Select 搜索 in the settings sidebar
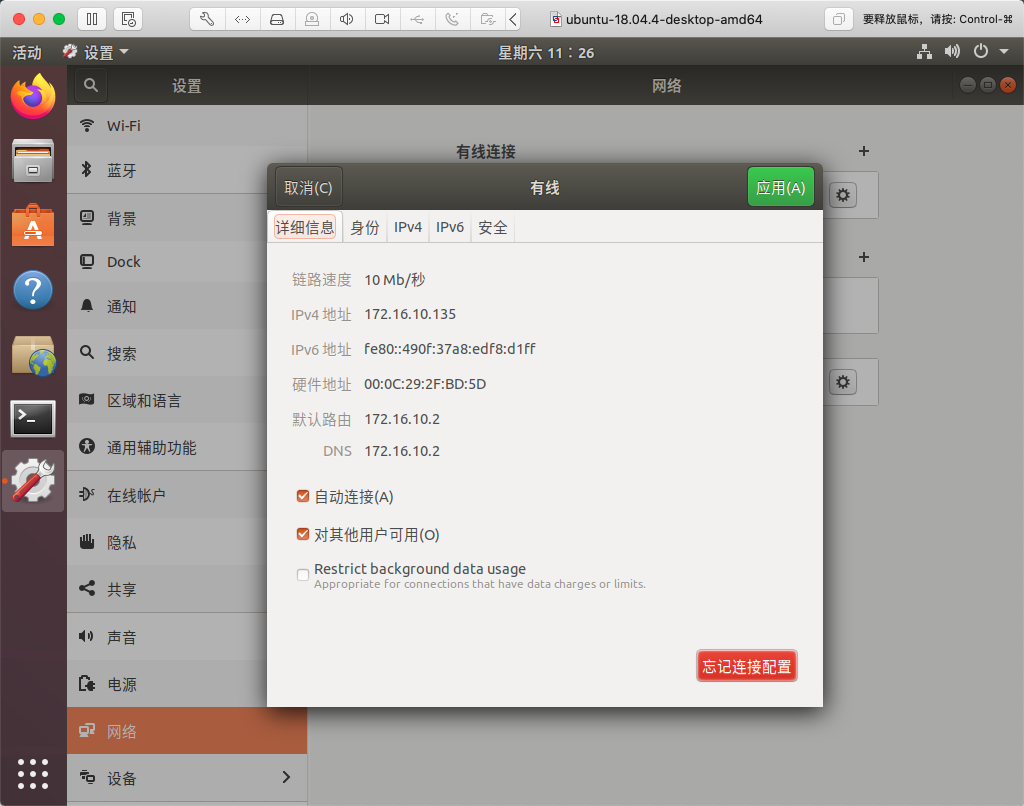The image size is (1024, 806). pyautogui.click(x=187, y=353)
